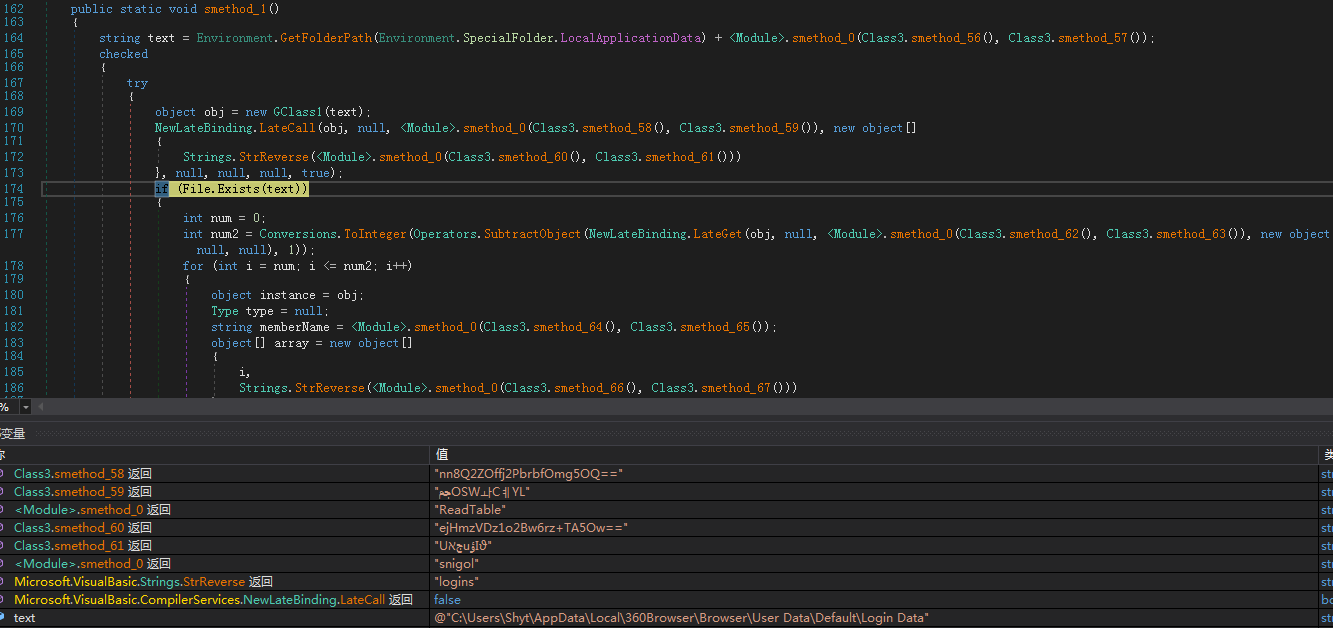The width and height of the screenshot is (1333, 628).
Task: Click smethod_61 on line 172
Action: (x=679, y=157)
